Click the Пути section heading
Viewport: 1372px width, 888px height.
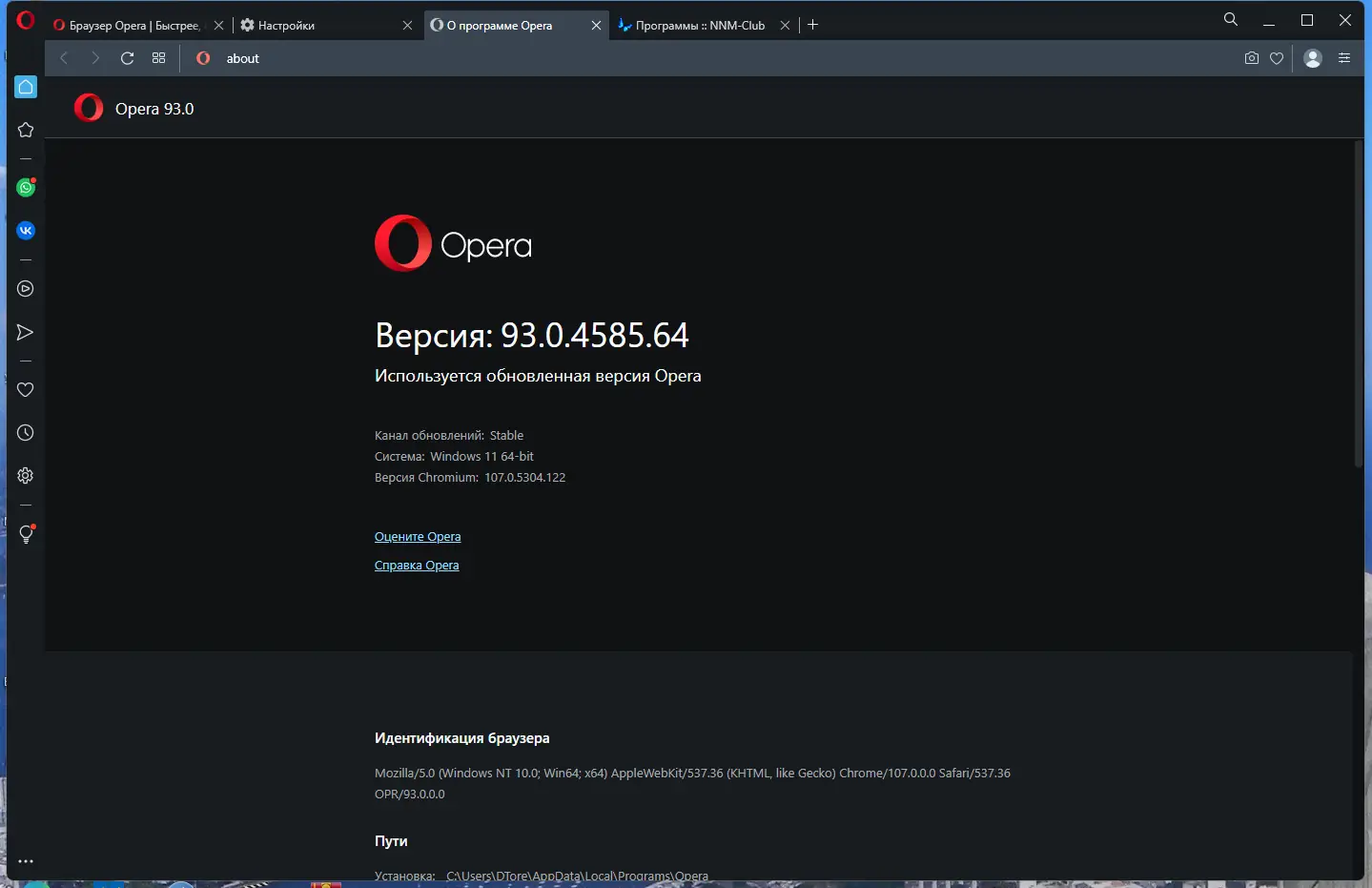[391, 841]
